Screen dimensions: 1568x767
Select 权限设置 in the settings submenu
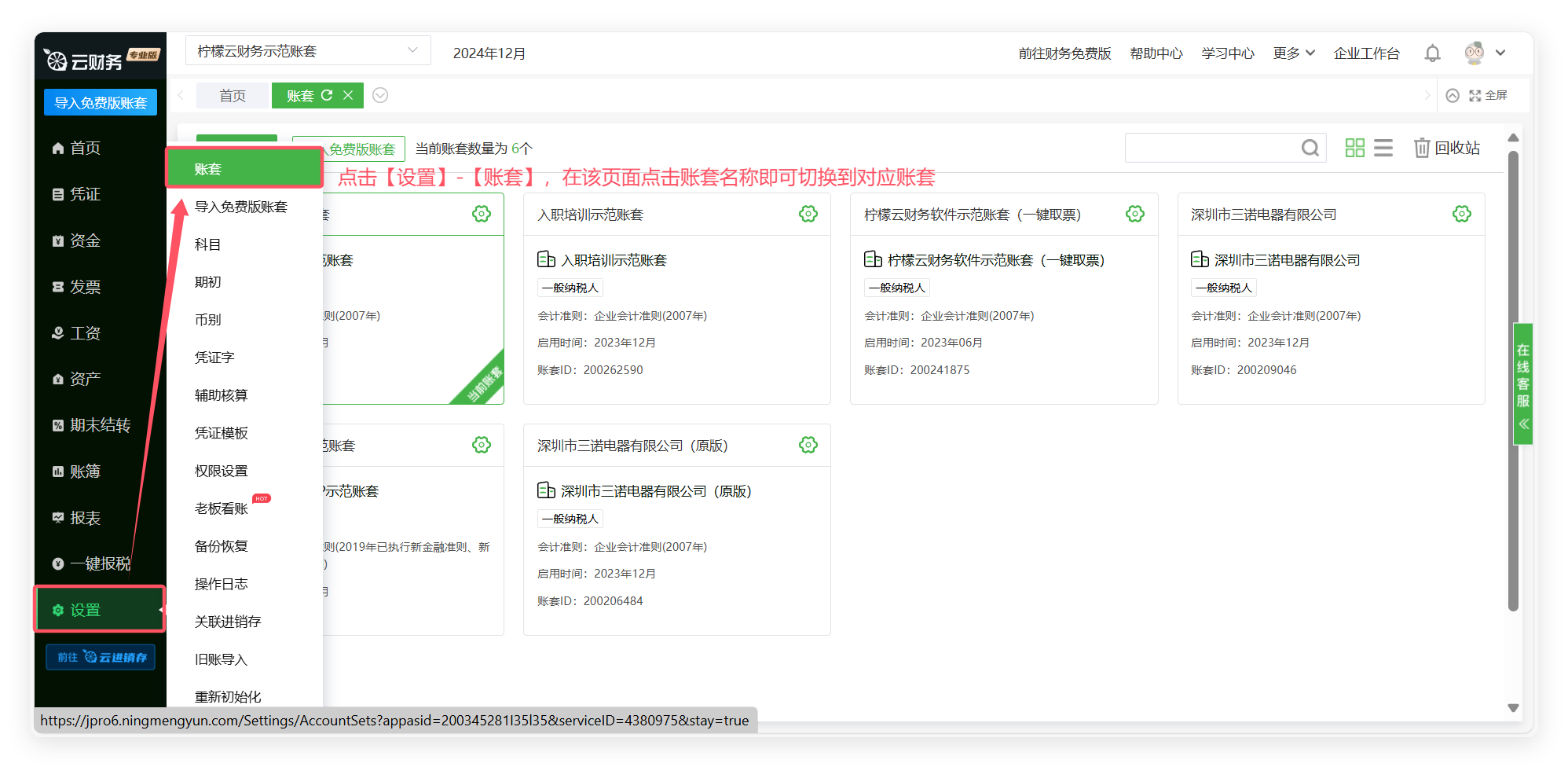222,471
